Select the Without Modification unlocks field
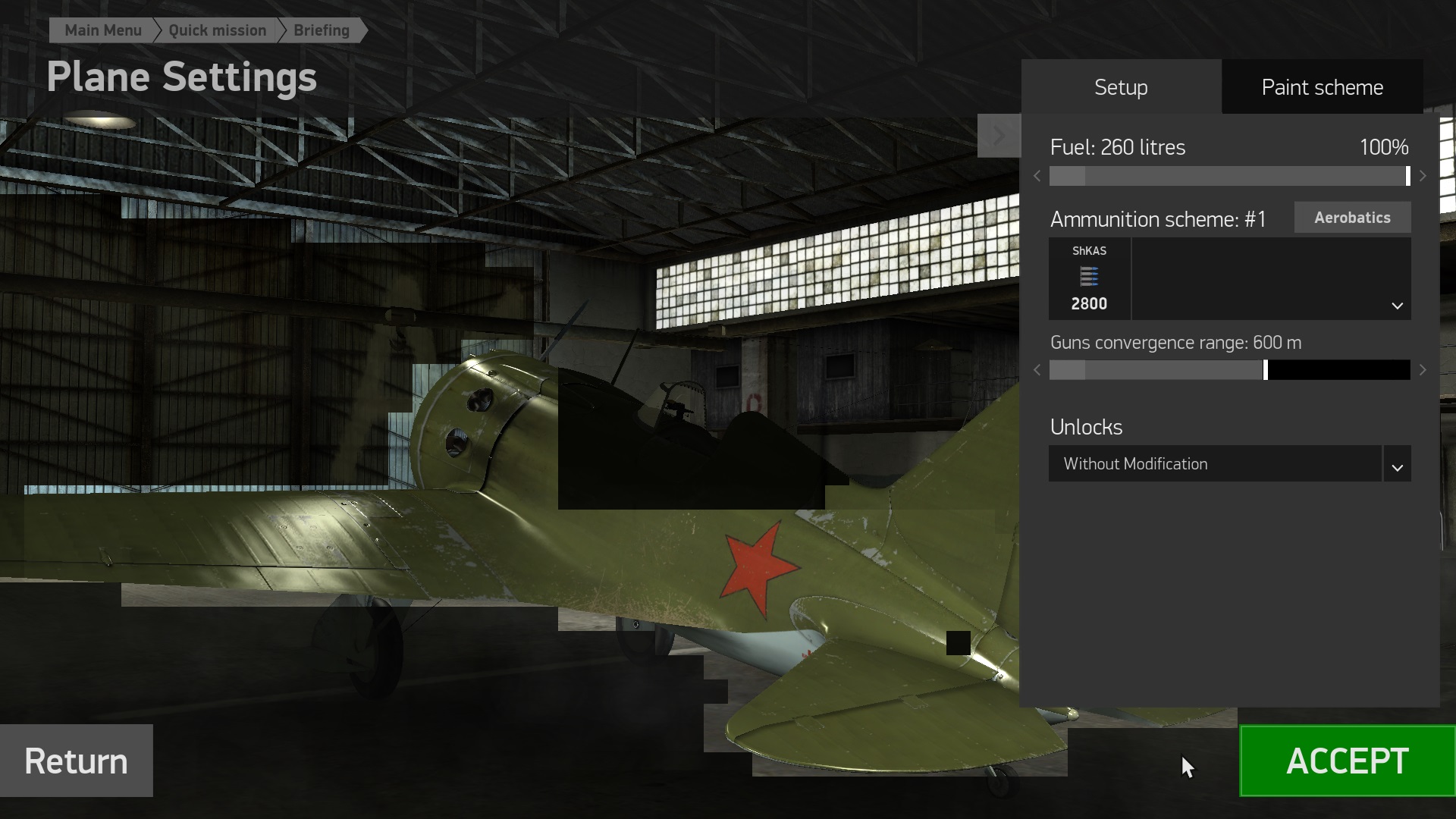The image size is (1456, 819). (1214, 463)
